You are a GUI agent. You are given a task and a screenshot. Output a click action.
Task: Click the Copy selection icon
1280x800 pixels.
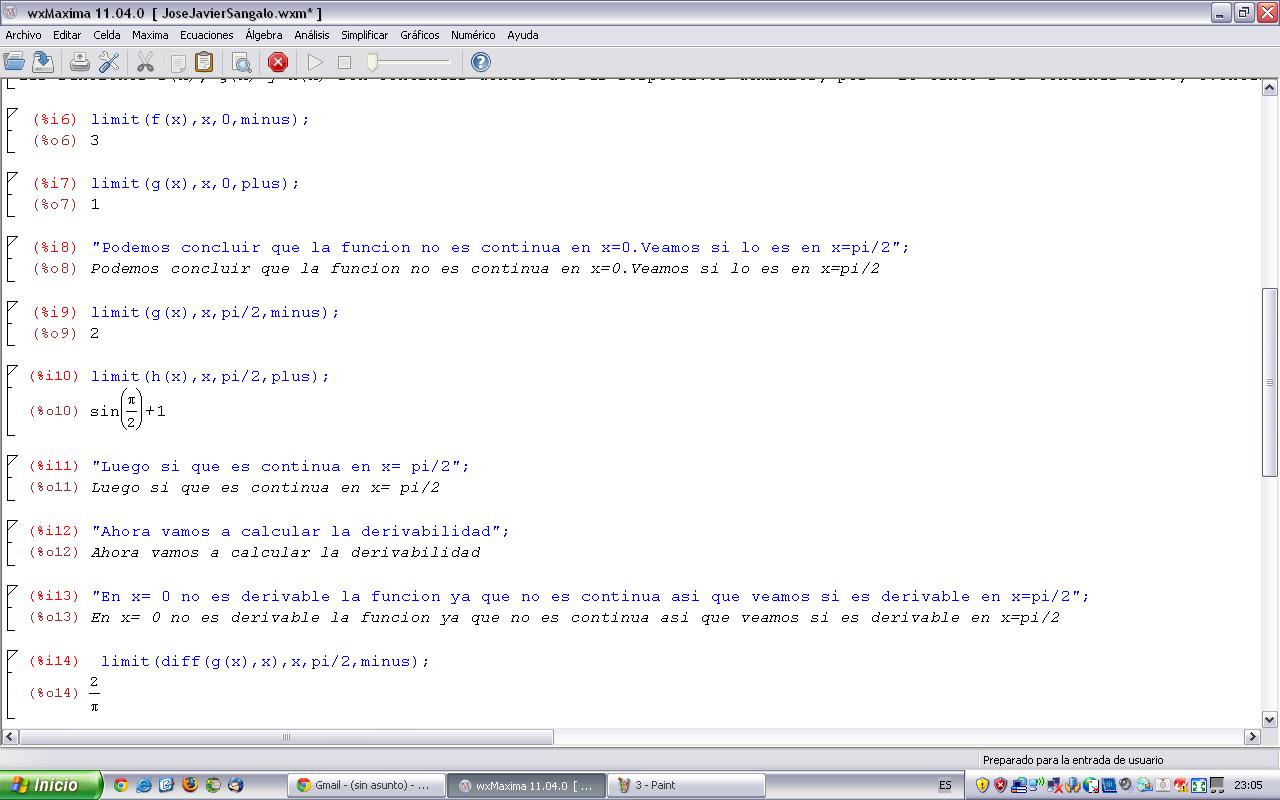(x=177, y=62)
